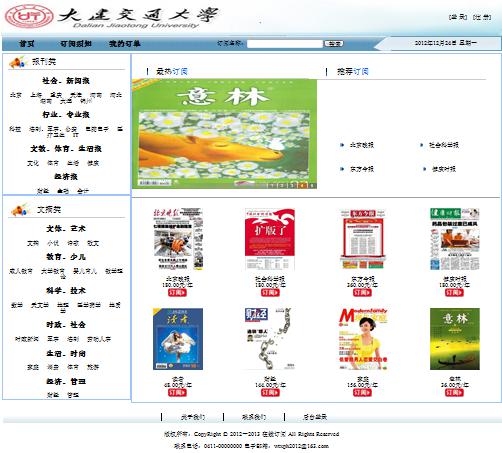Open the large green 意林 banner image
Image resolution: width=502 pixels, height=453 pixels.
224,134
